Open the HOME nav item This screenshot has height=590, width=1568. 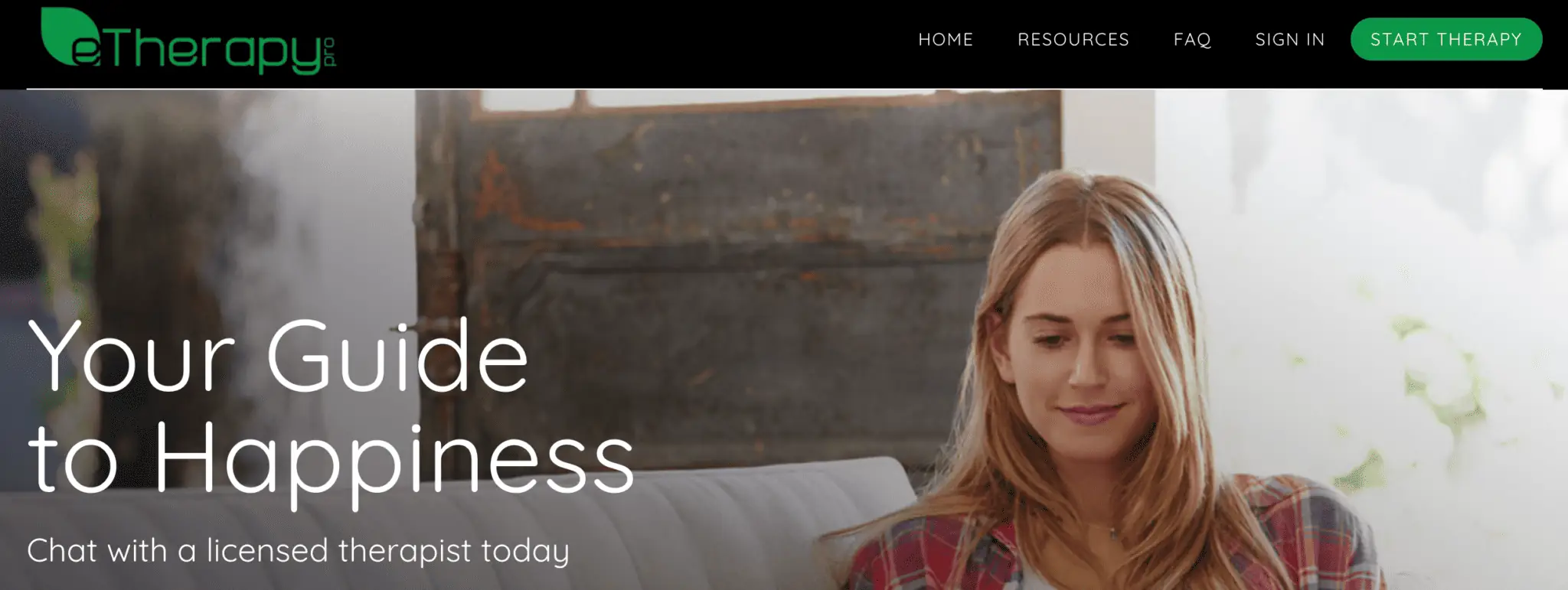[946, 40]
